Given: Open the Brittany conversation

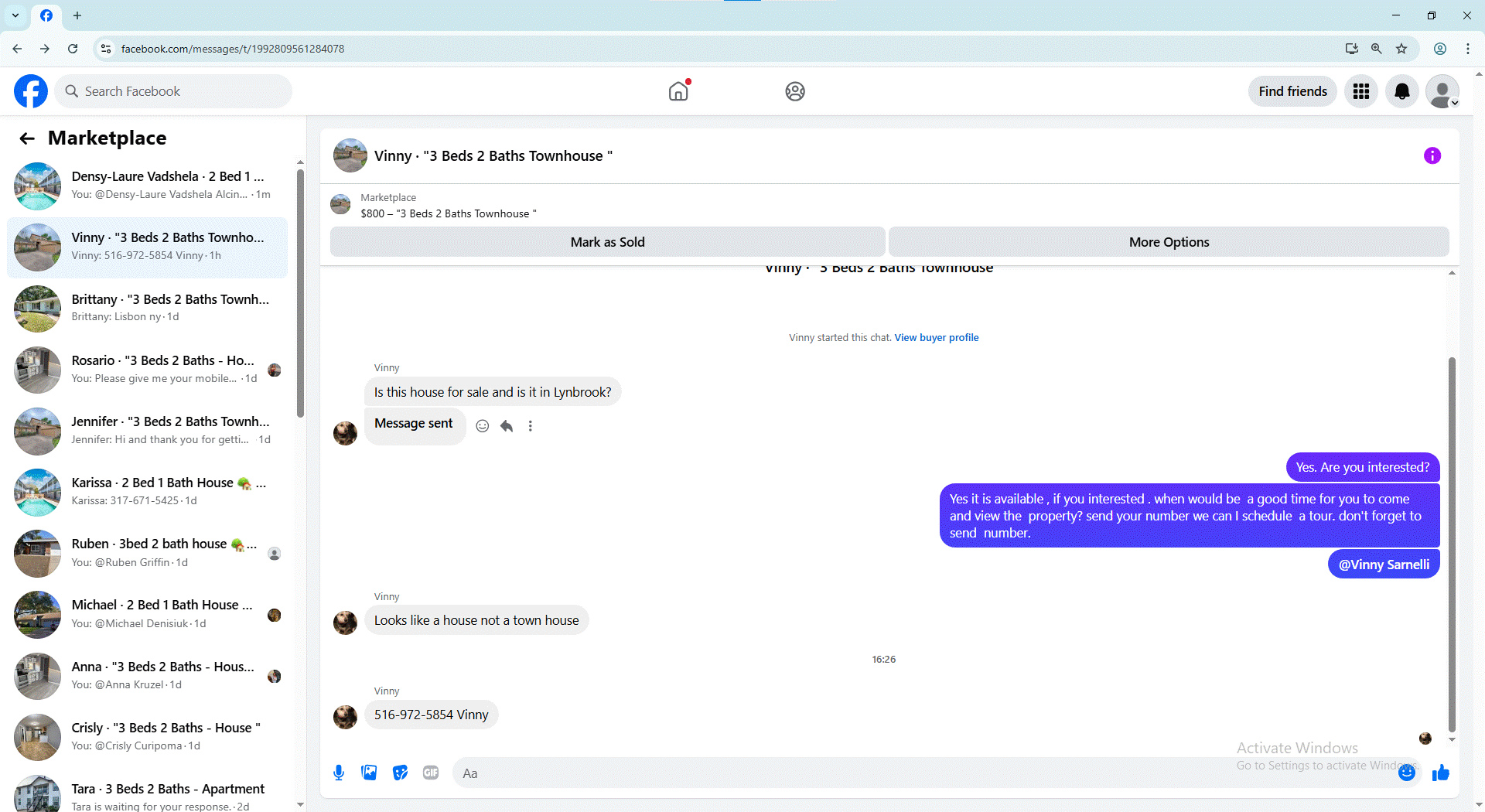Looking at the screenshot, I should coord(147,309).
